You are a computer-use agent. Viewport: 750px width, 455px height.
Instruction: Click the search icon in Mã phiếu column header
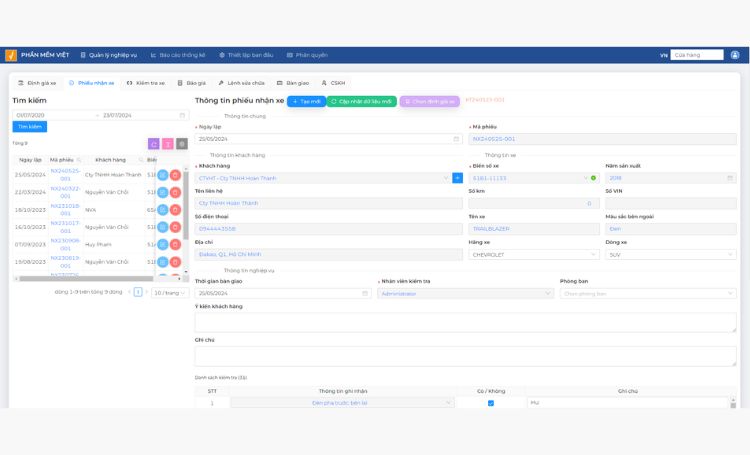click(79, 159)
